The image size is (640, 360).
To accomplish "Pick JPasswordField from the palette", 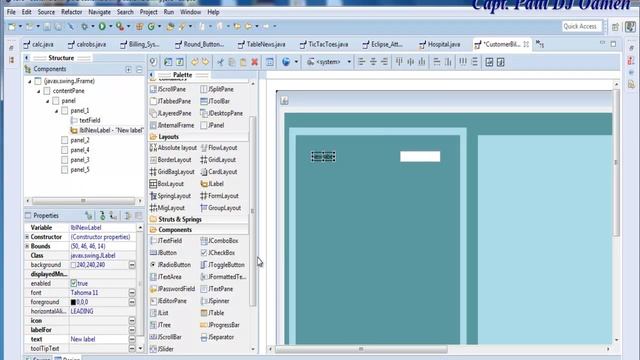I will tap(172, 289).
